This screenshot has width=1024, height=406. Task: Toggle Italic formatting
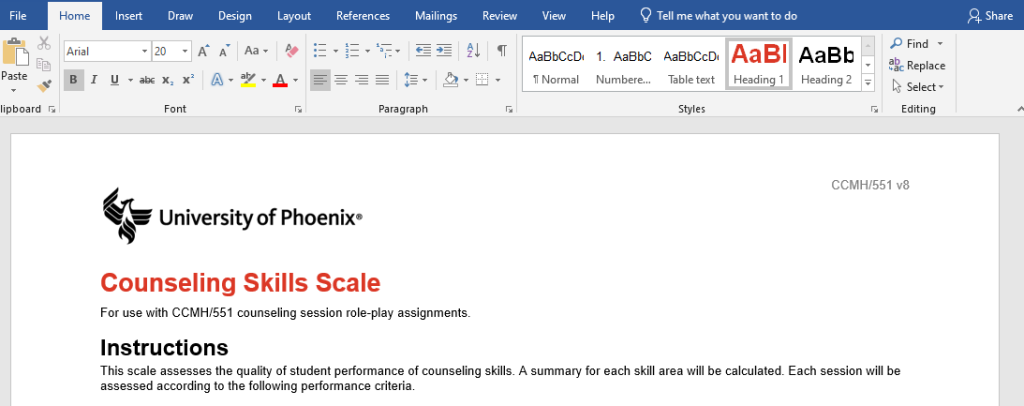(94, 80)
